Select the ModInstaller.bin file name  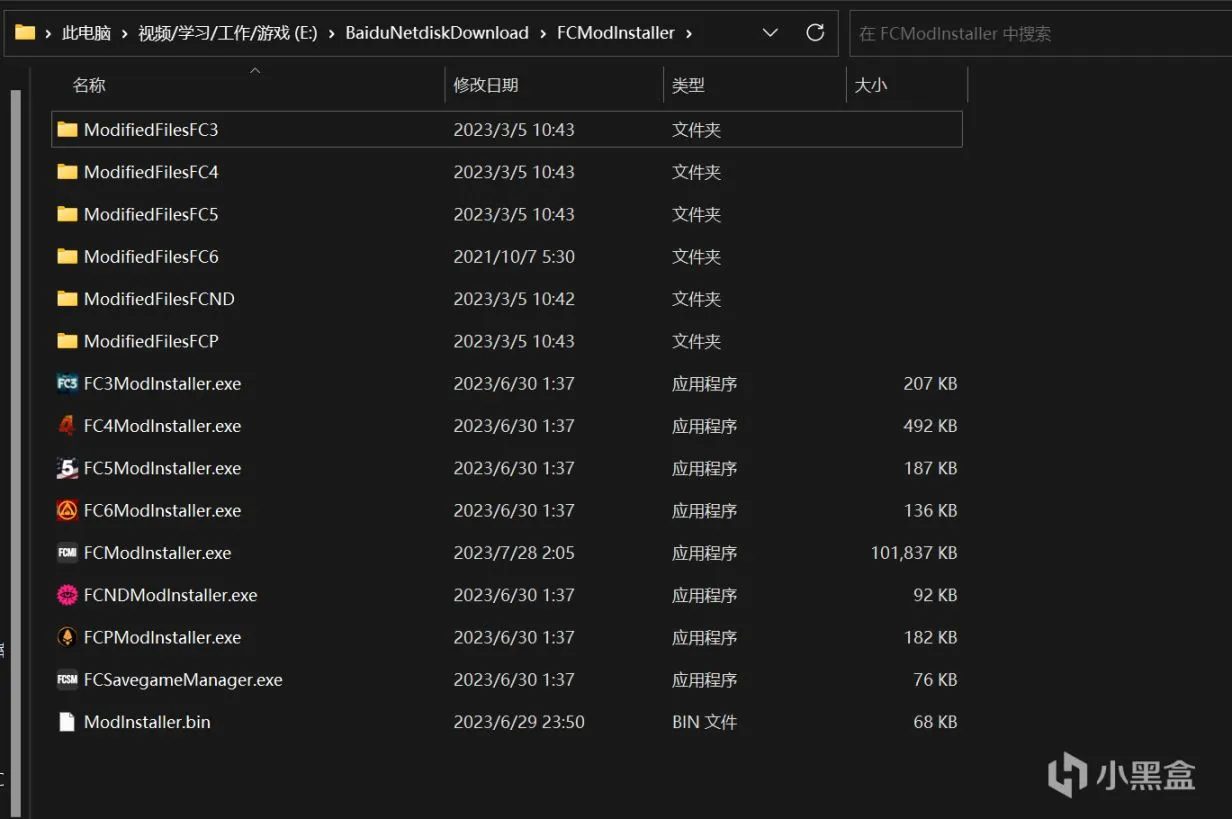[147, 721]
